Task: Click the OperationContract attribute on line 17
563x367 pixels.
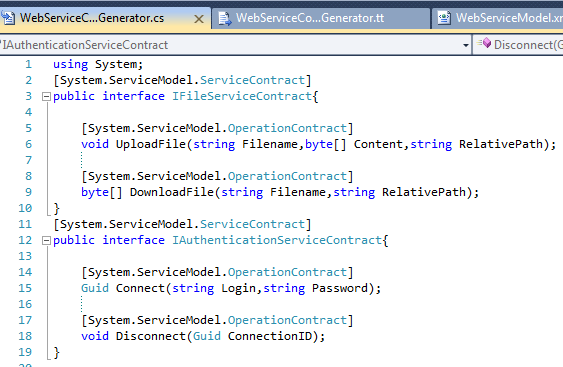Action: click(x=287, y=320)
